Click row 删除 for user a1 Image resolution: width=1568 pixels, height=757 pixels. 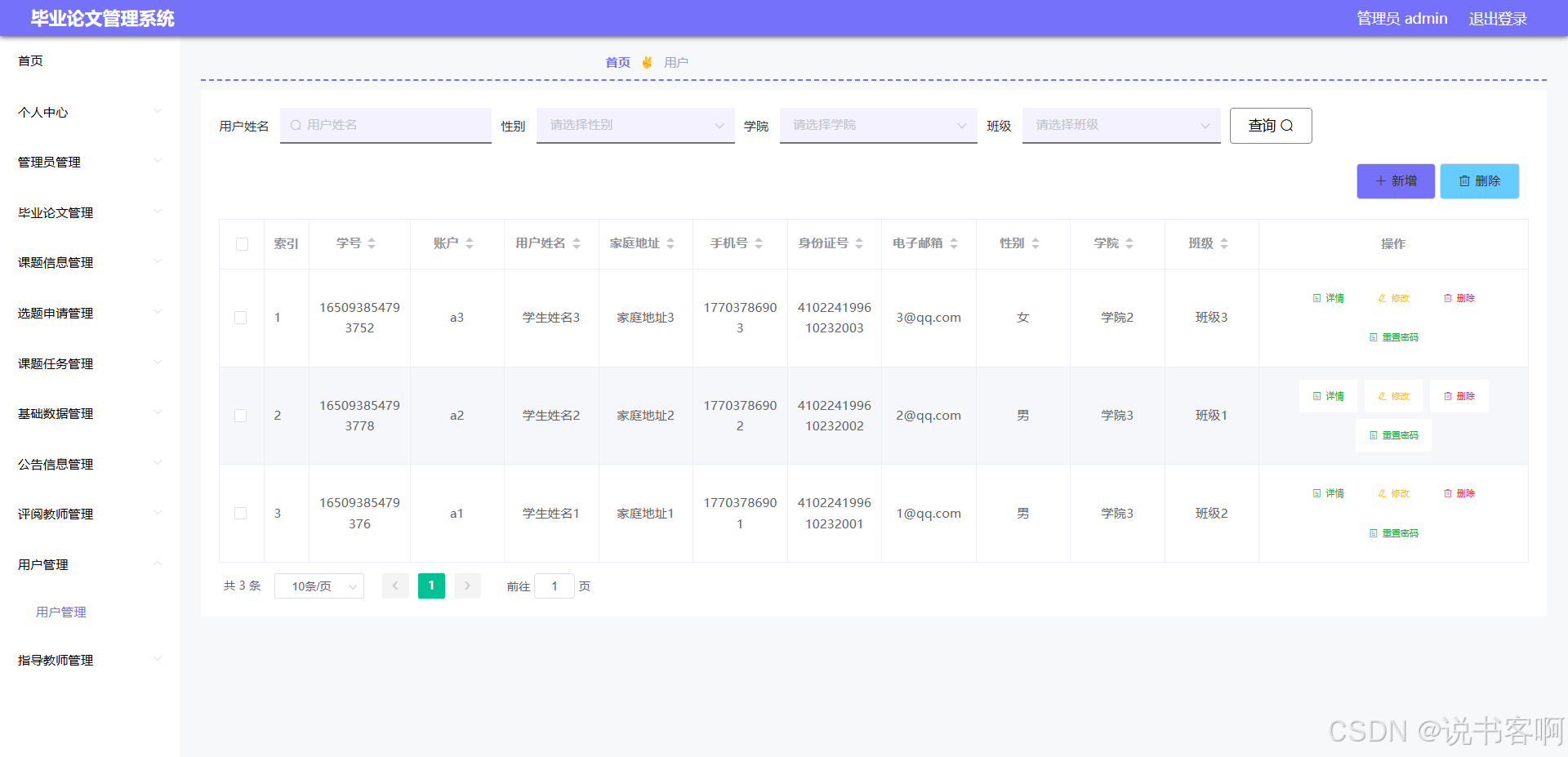coord(1459,493)
